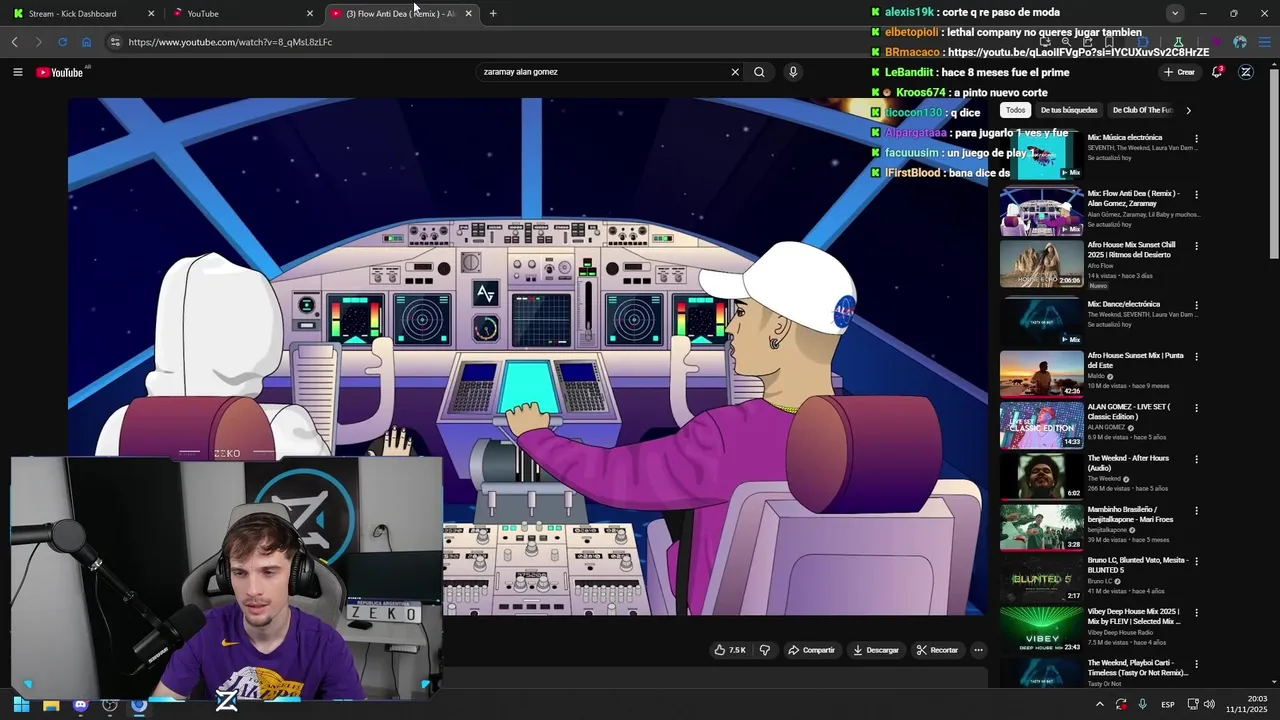Open Vibey Deep House Mix 2025 thumbnail
This screenshot has height=720, width=1280.
click(1041, 630)
